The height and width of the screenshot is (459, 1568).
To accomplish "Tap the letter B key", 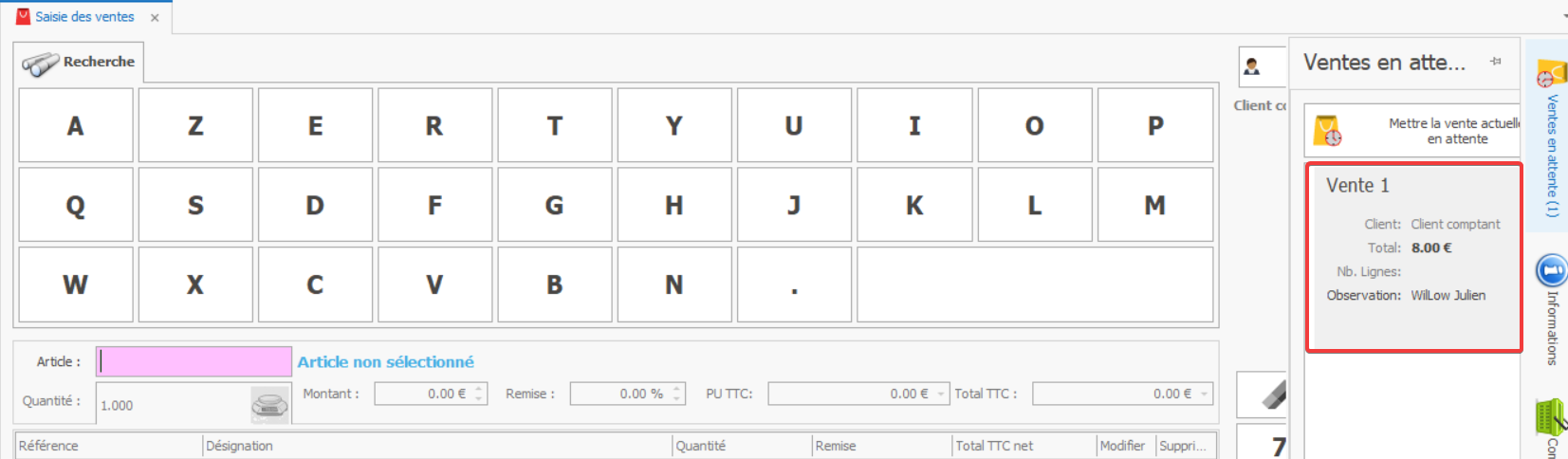I will coord(555,285).
